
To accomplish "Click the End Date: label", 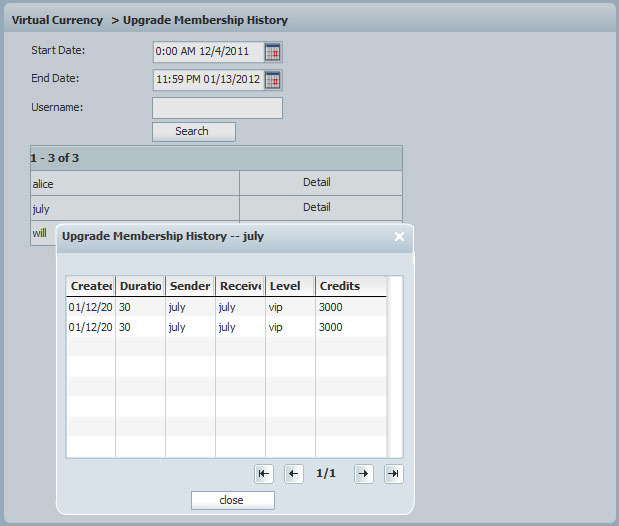I will pos(55,78).
